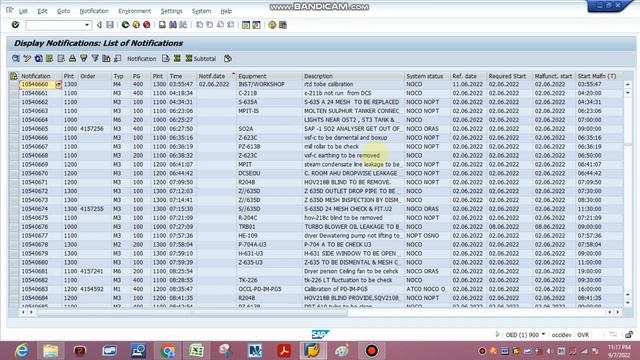Open the command field dropdown

87,25
